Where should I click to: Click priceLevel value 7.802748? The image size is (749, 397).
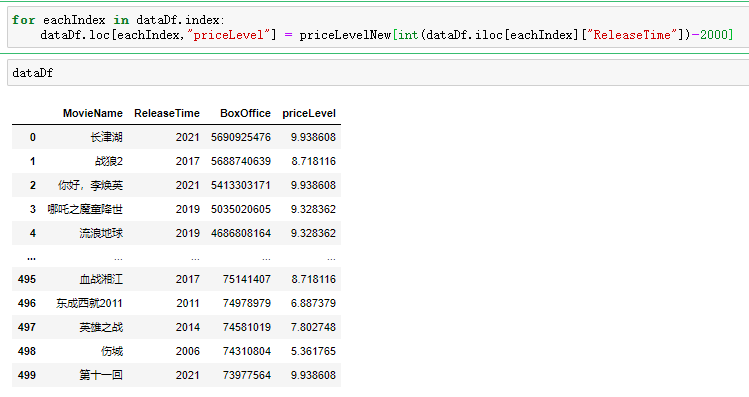click(313, 327)
